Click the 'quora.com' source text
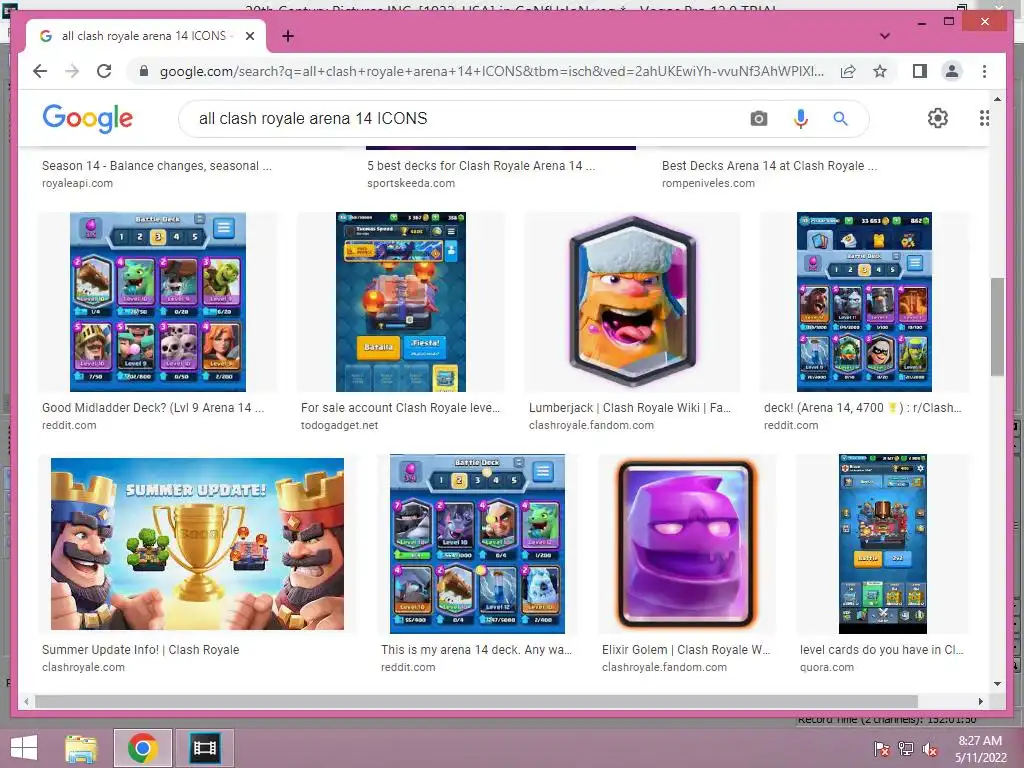 [x=827, y=667]
